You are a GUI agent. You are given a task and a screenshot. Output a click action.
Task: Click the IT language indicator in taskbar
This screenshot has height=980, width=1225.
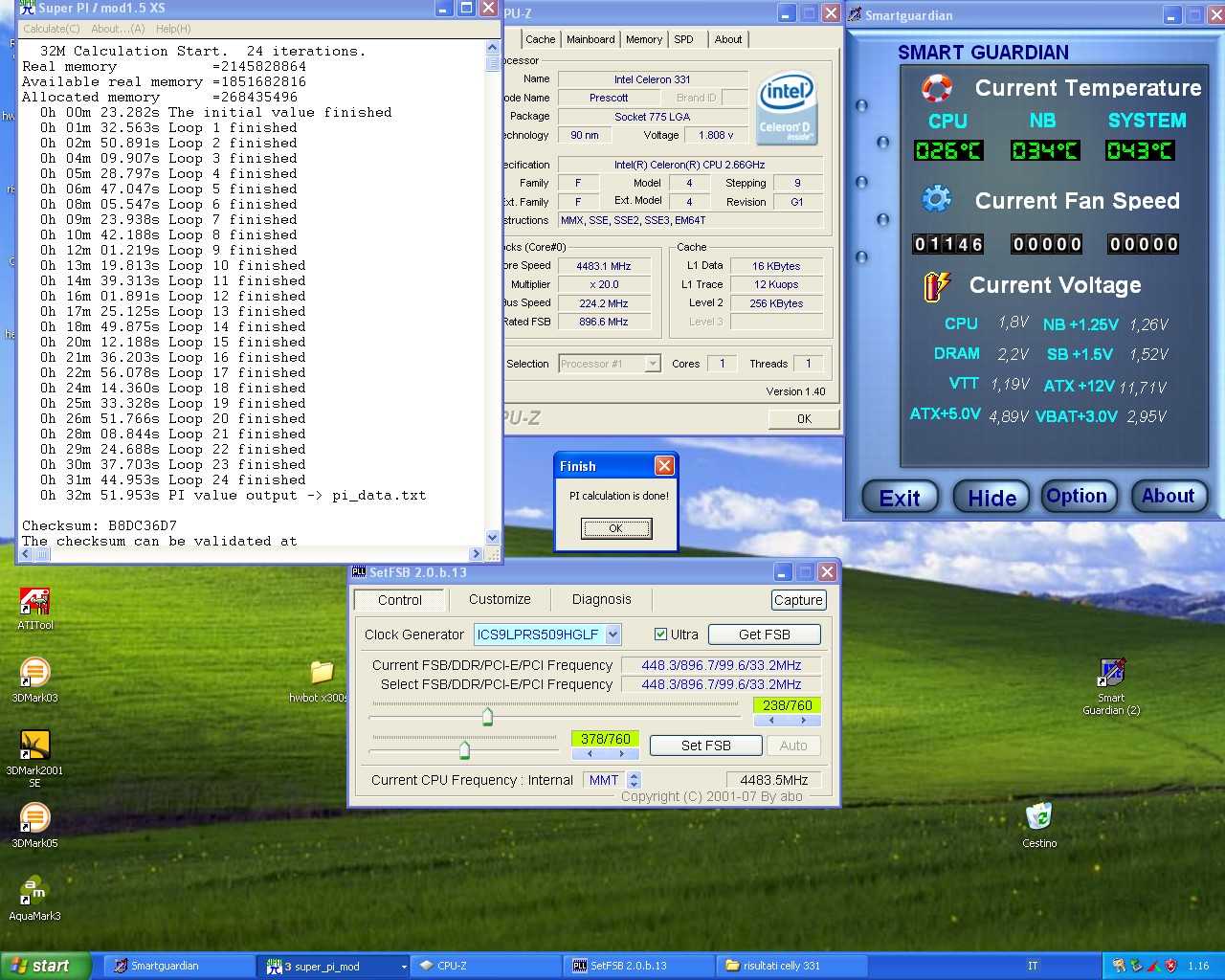(1033, 966)
